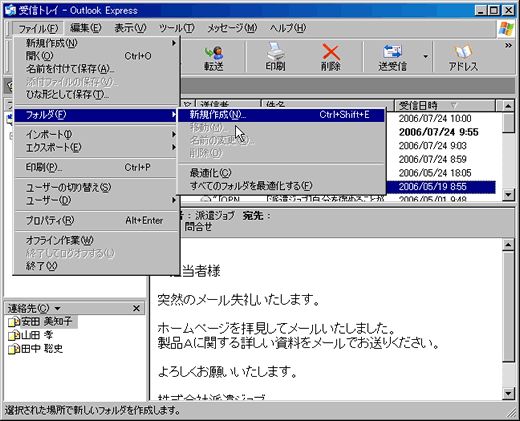
Task: Open the 編集(E) menu
Action: coord(86,28)
